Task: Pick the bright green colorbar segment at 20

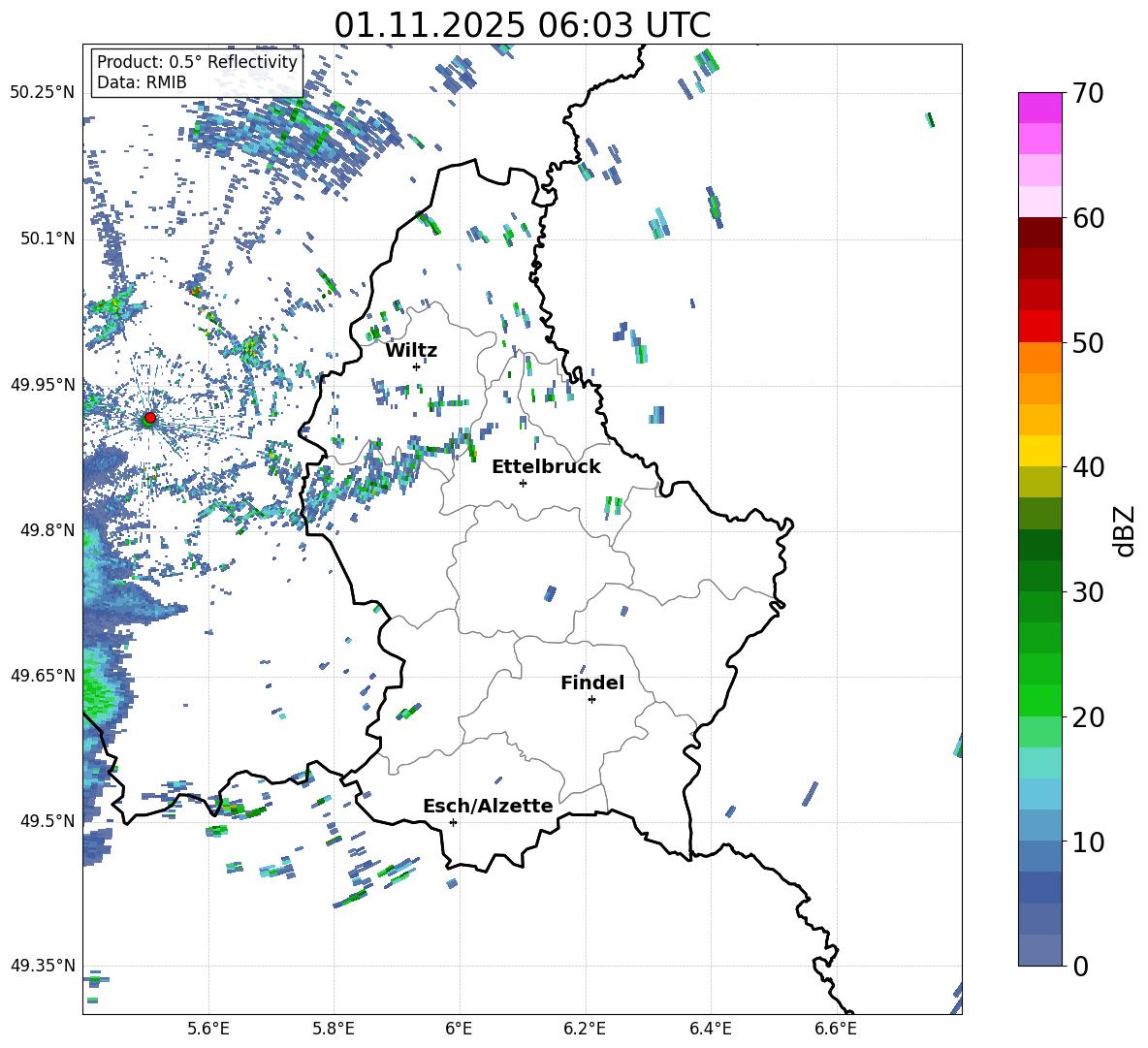Action: (x=1040, y=700)
